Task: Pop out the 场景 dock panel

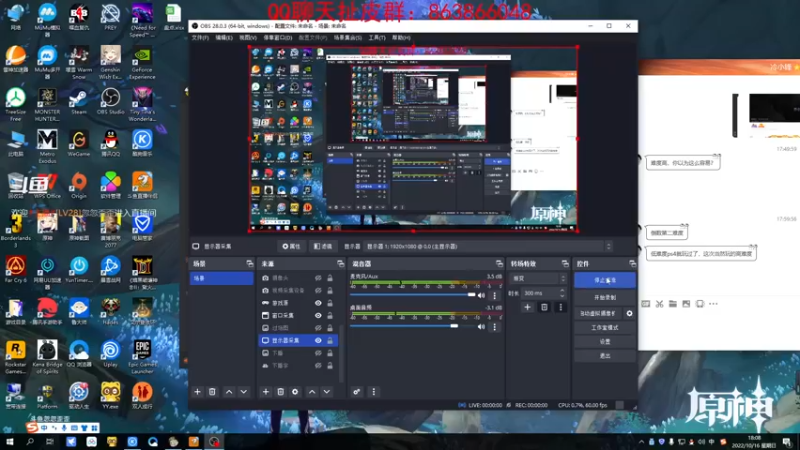Action: pyautogui.click(x=249, y=264)
